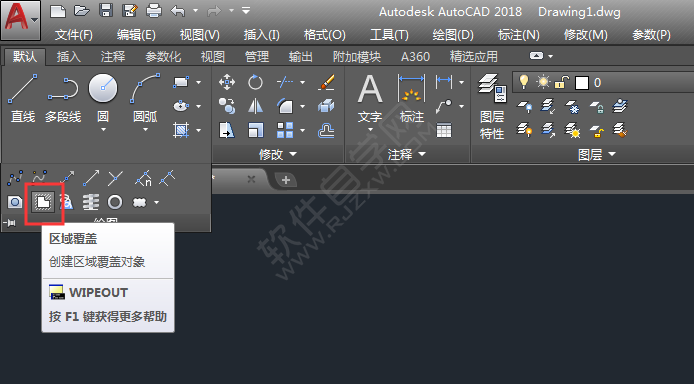Image resolution: width=694 pixels, height=384 pixels.
Task: Expand the Rectangle tool dropdown arrow
Action: click(x=198, y=82)
